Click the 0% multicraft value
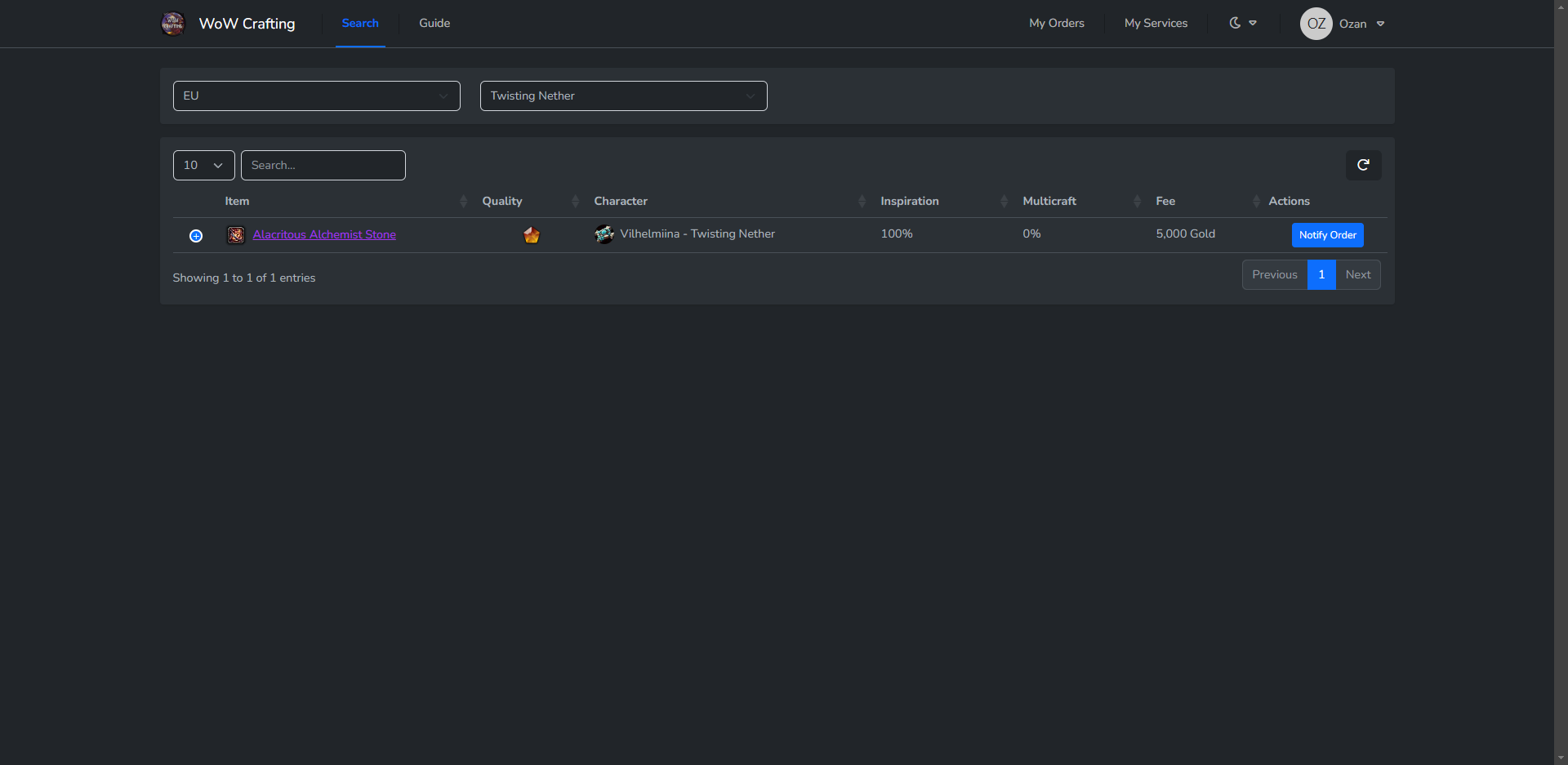The image size is (1568, 765). [x=1031, y=234]
